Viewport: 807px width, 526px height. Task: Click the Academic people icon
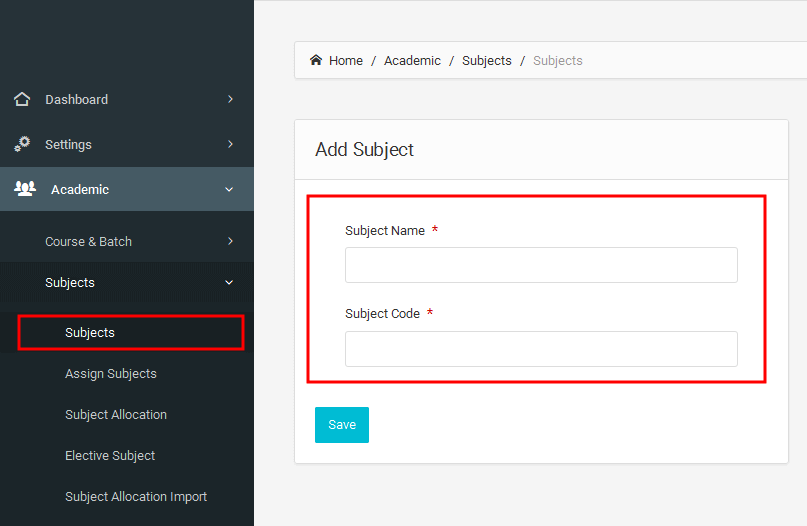click(x=25, y=189)
